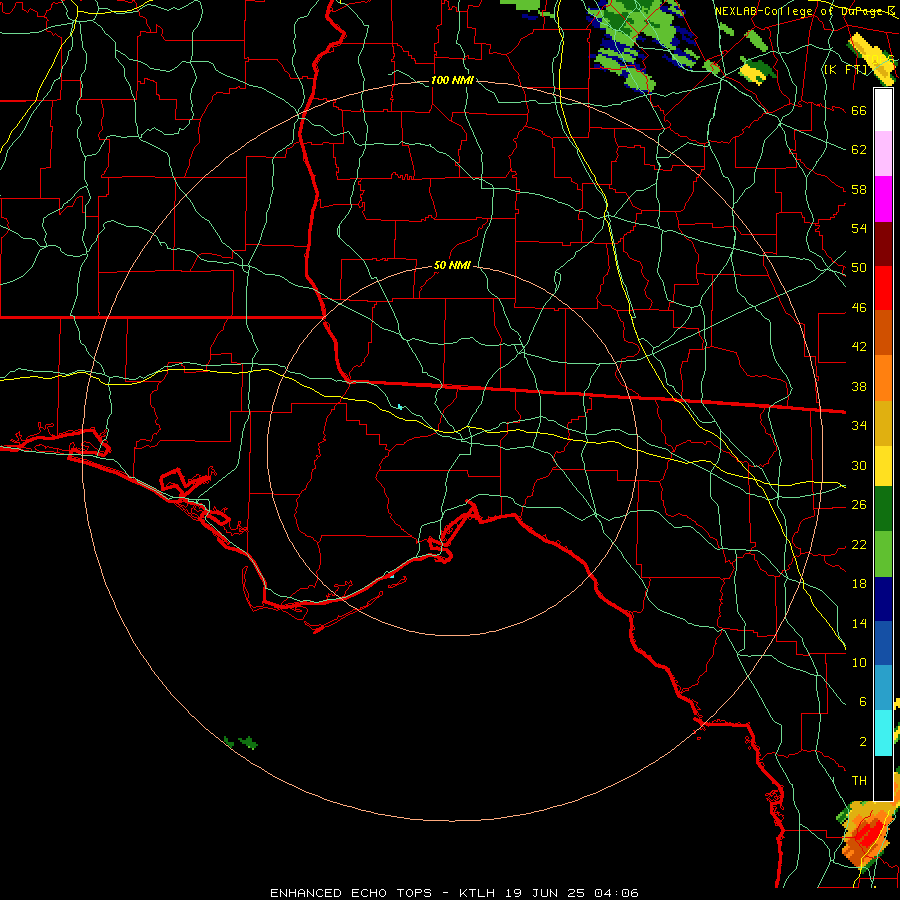Select the dark green legend swatch
The height and width of the screenshot is (900, 900).
(883, 509)
